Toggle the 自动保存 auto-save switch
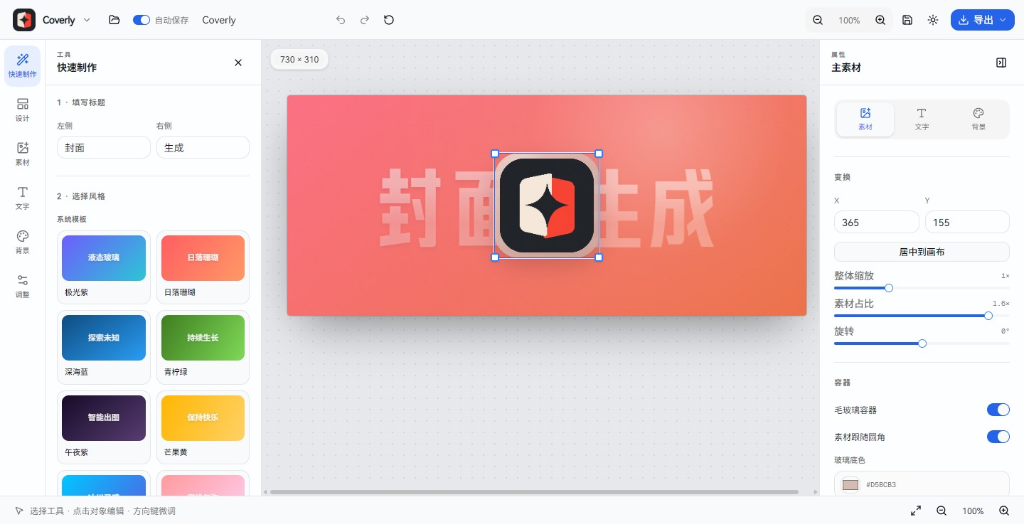This screenshot has width=1024, height=524. click(141, 20)
